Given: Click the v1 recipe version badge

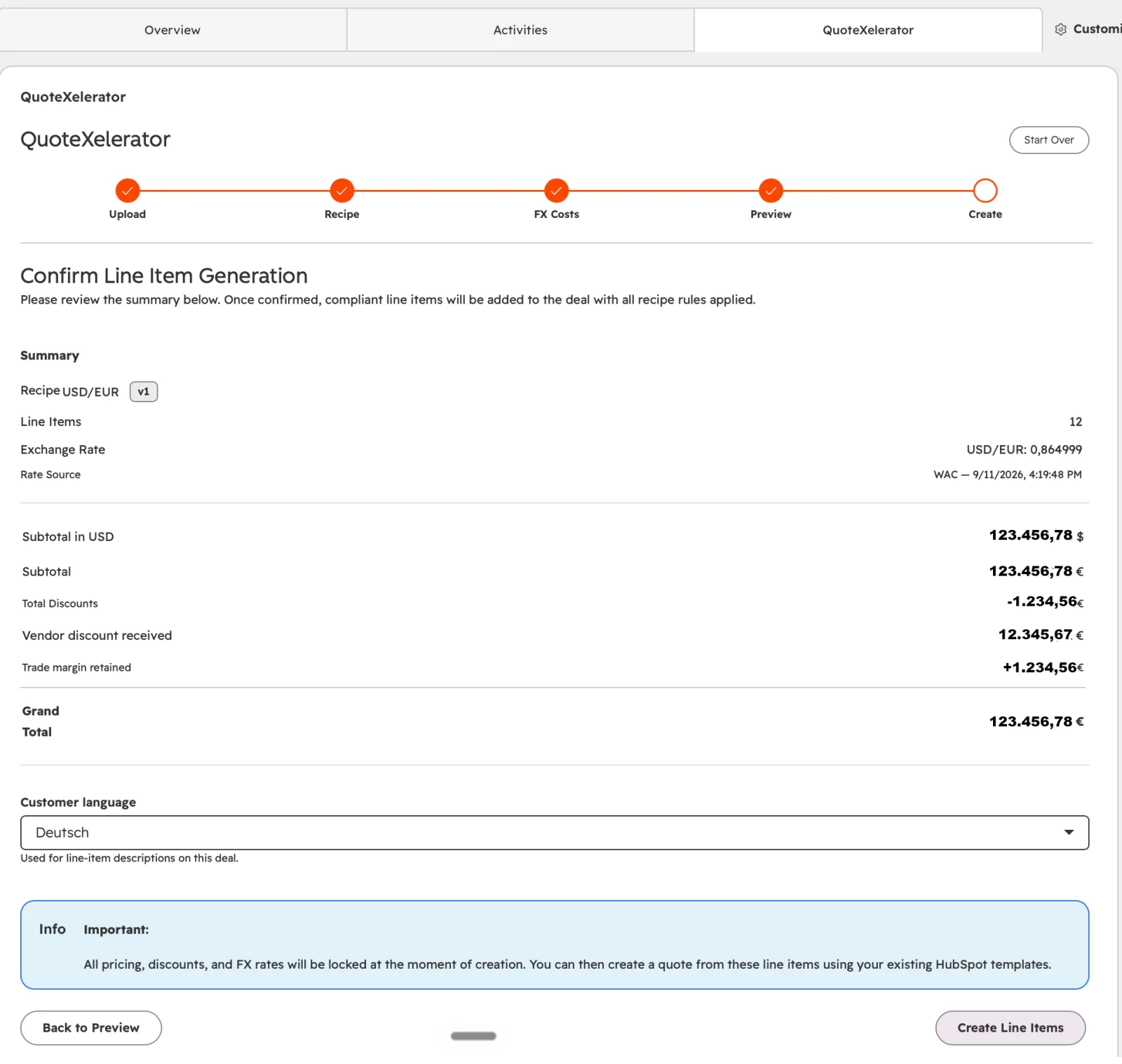Looking at the screenshot, I should tap(144, 392).
